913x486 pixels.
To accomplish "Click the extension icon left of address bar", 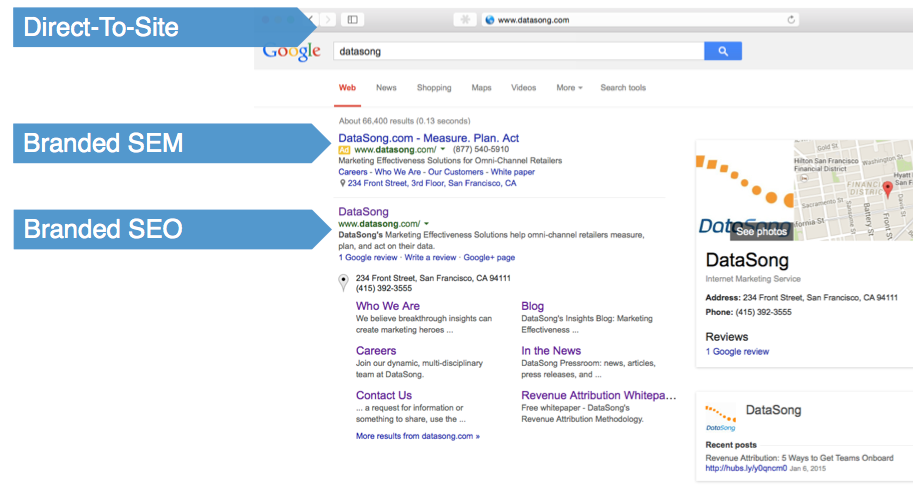I will (465, 20).
